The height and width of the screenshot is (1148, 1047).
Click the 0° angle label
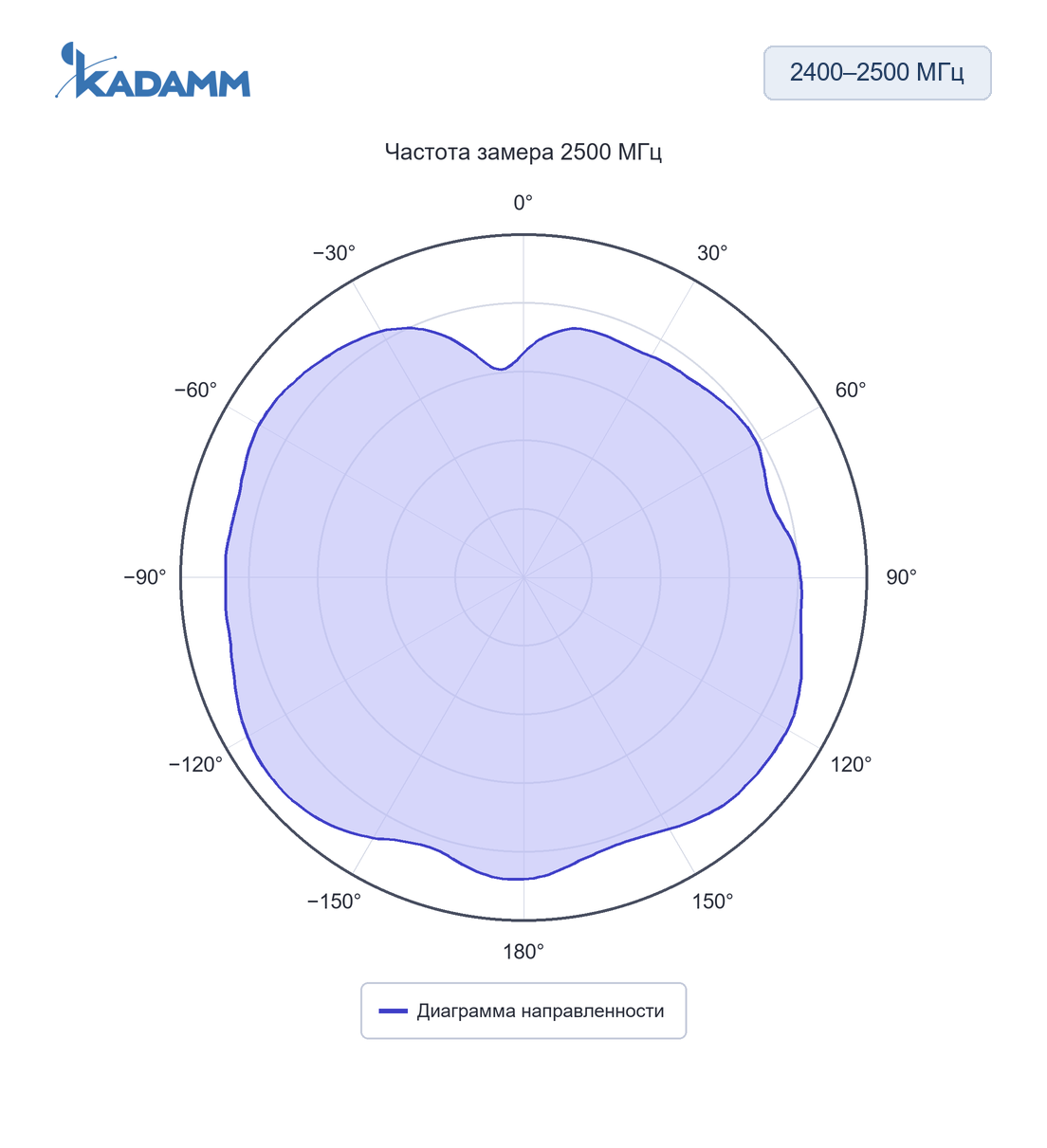[523, 203]
